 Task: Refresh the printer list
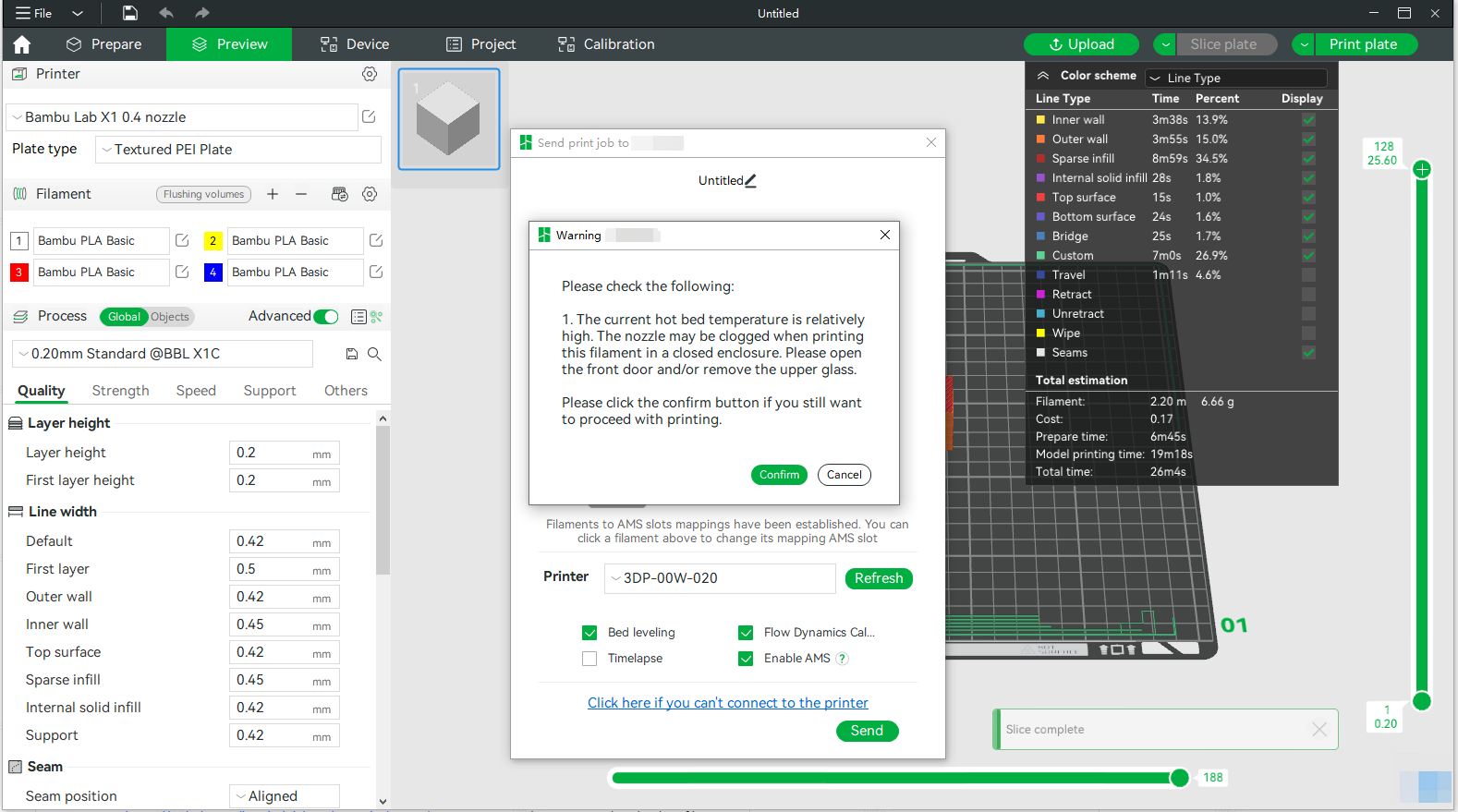pos(879,578)
